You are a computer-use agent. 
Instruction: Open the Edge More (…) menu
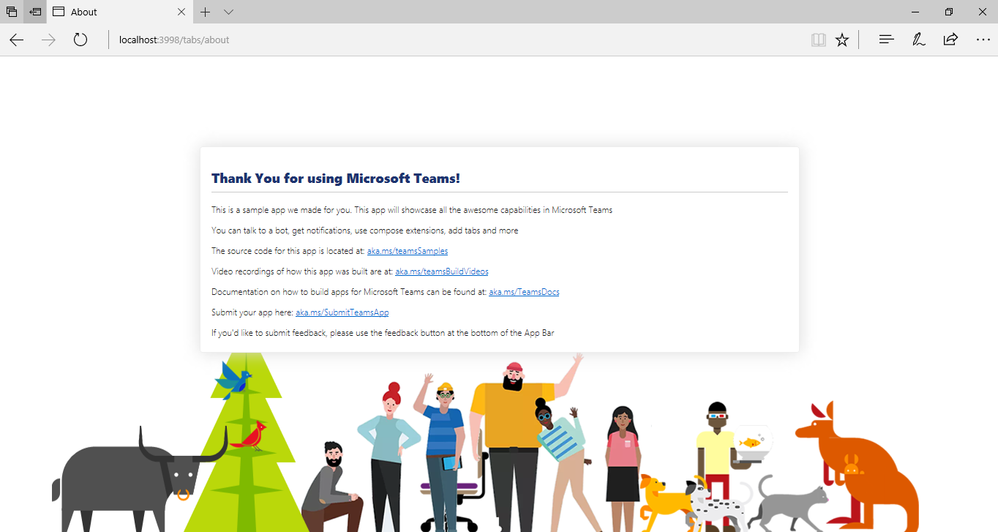(x=983, y=39)
